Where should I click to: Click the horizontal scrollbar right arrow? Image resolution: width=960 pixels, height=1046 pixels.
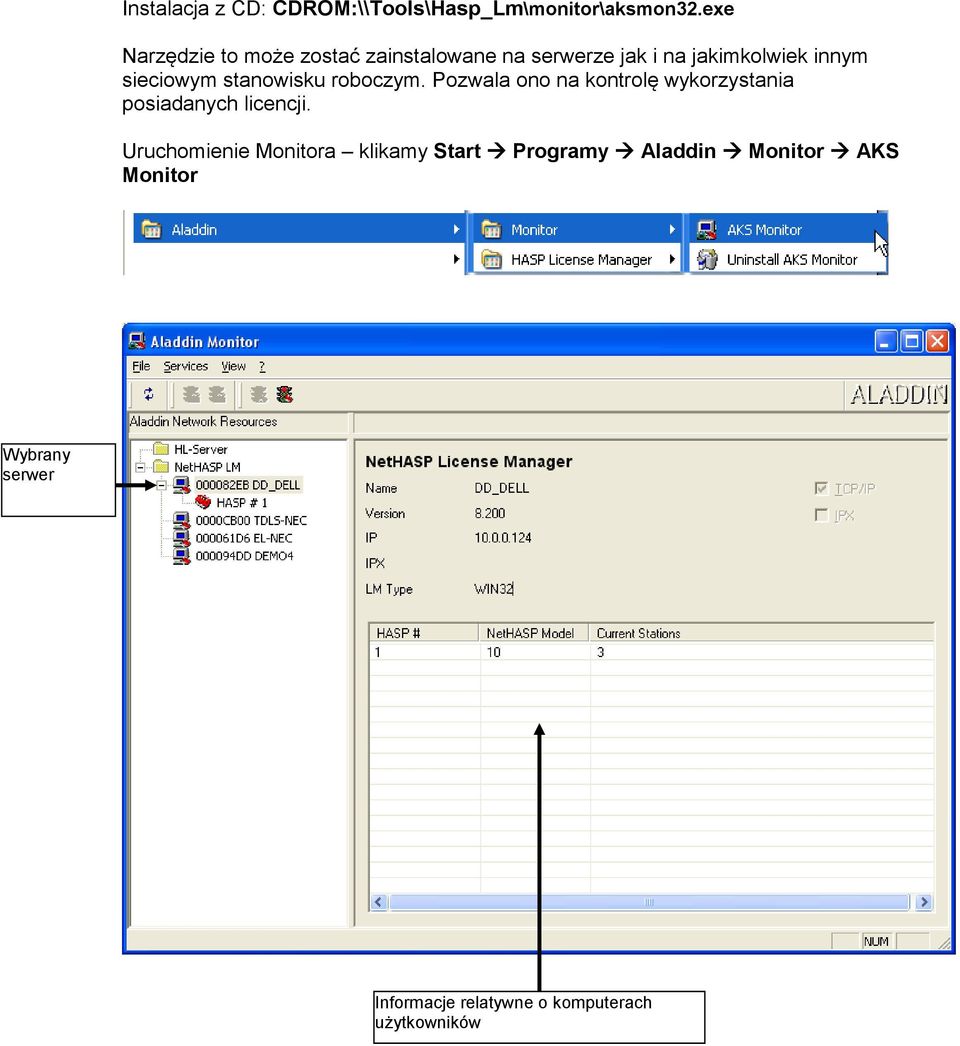[x=924, y=902]
